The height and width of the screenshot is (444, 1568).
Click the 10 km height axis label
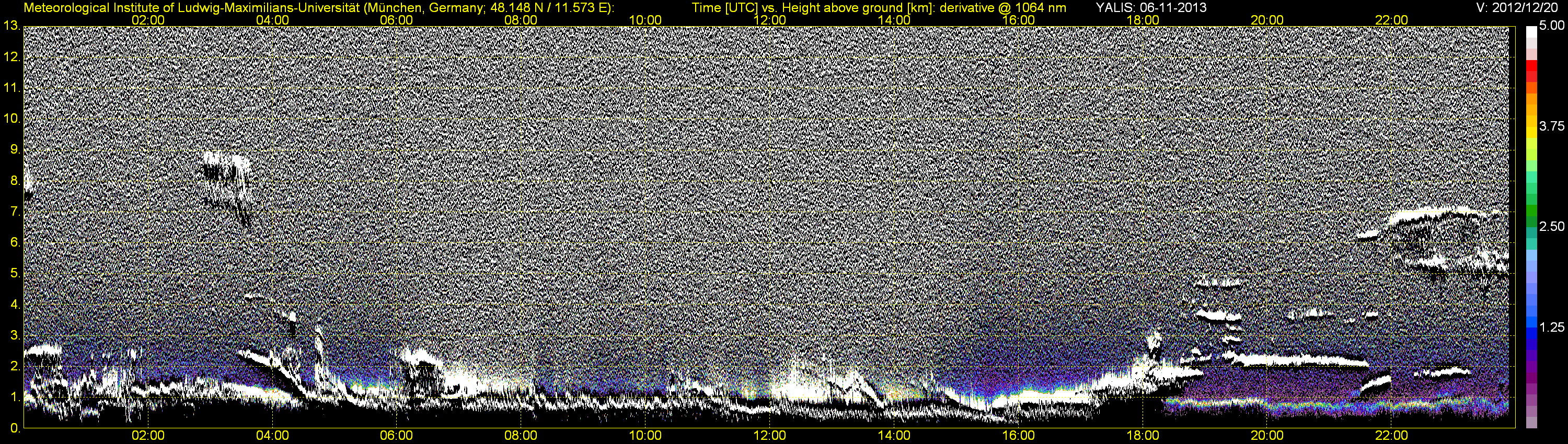[11, 119]
